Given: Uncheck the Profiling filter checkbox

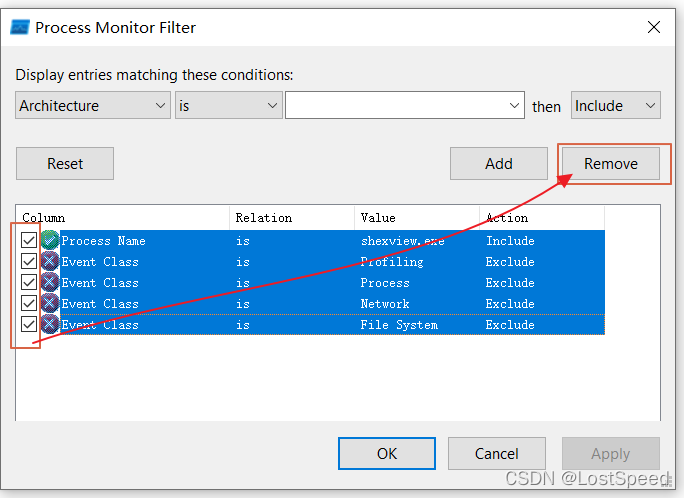Looking at the screenshot, I should click(29, 261).
